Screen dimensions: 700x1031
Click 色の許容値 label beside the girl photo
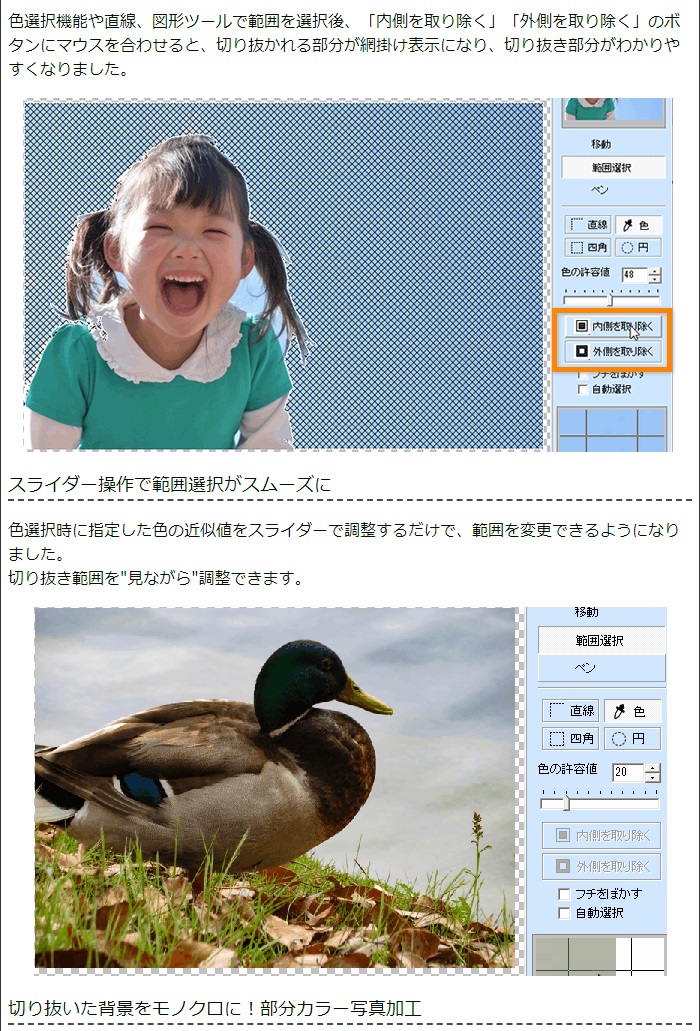pos(585,272)
